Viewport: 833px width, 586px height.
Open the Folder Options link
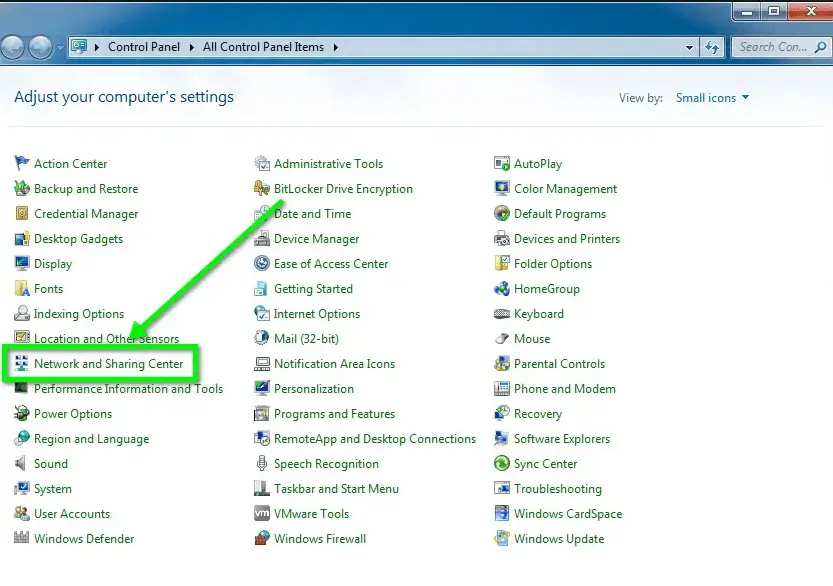[553, 264]
